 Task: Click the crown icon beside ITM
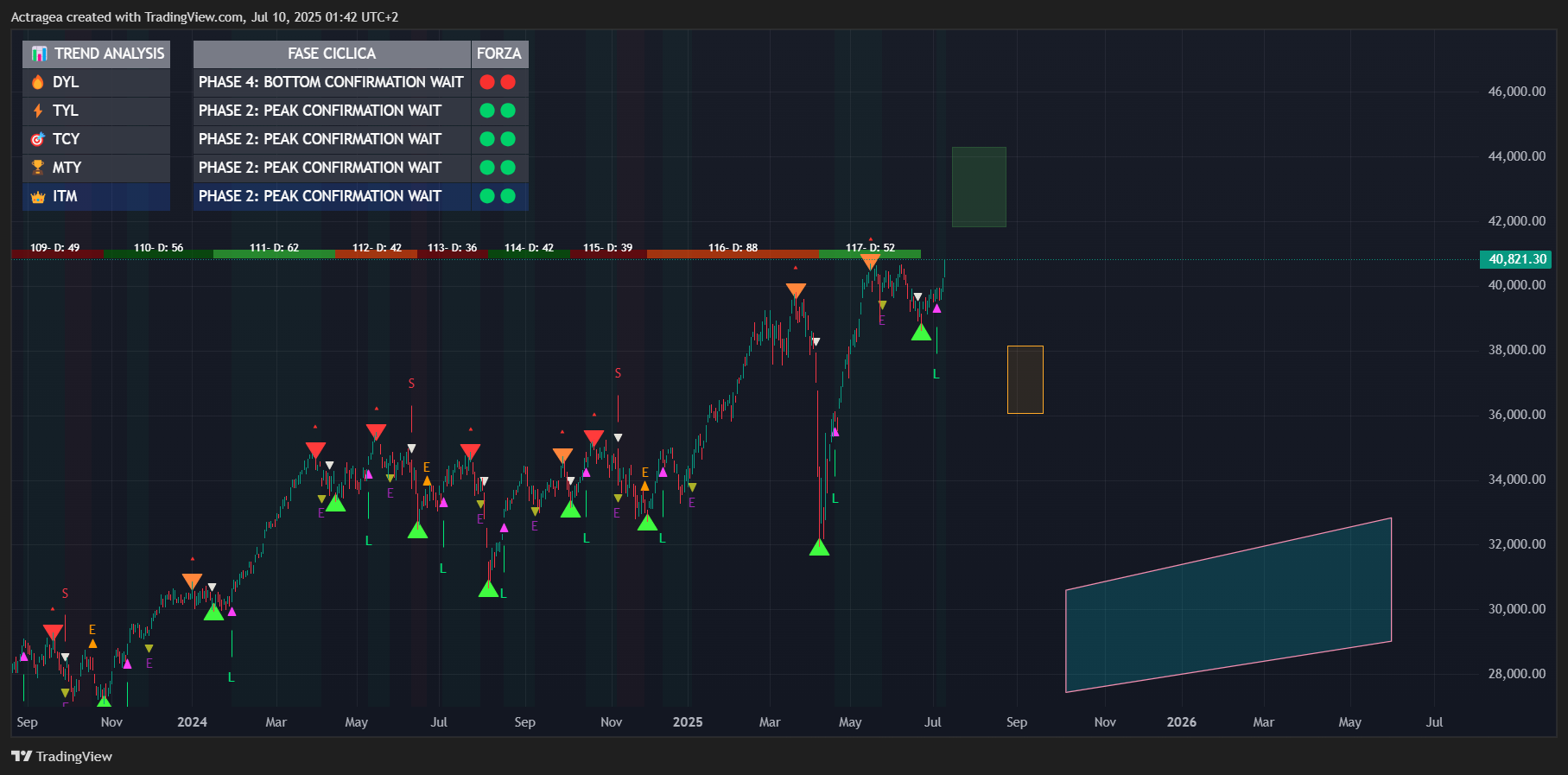click(x=38, y=197)
